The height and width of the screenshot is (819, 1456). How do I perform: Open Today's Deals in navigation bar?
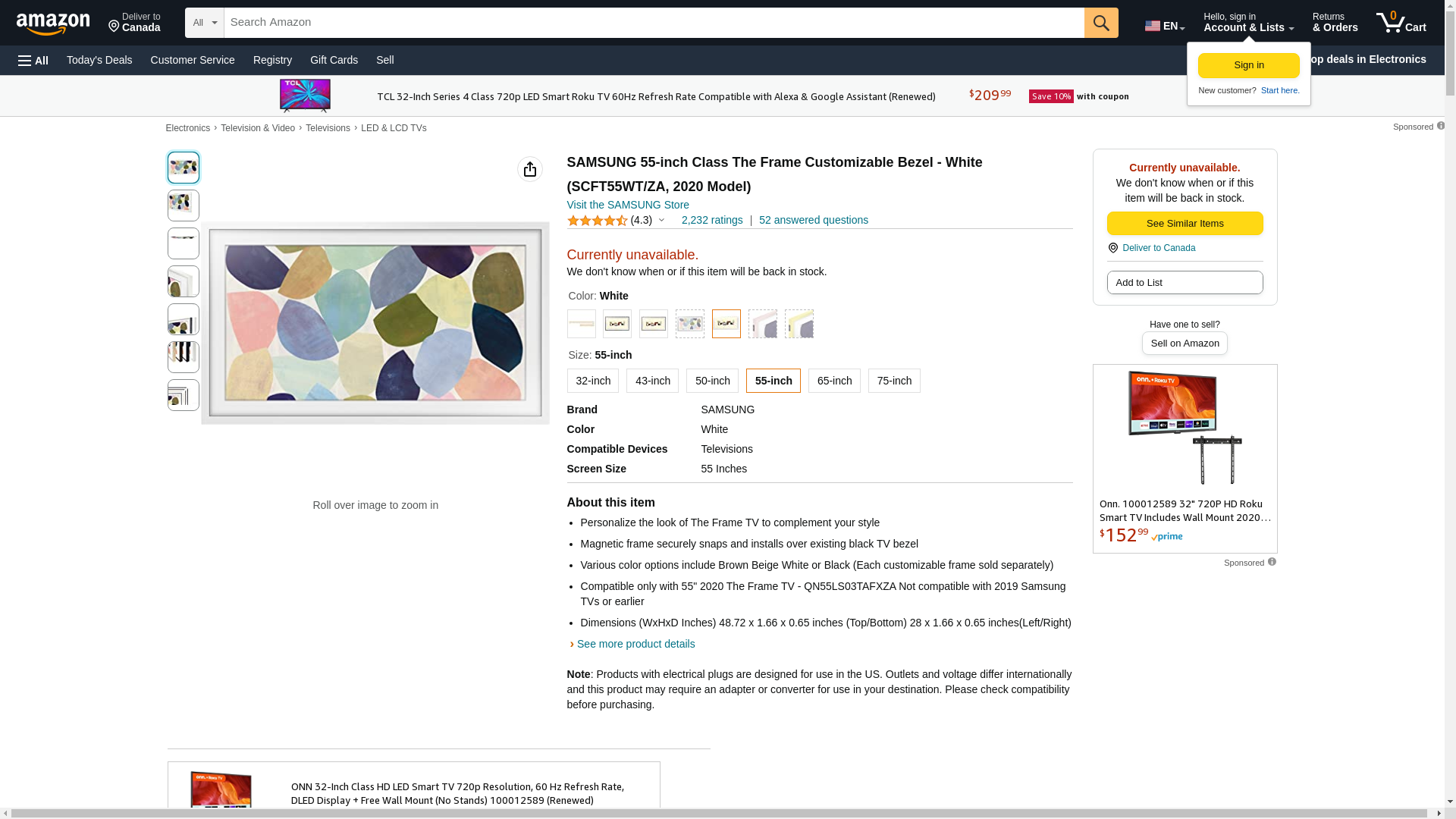99,60
